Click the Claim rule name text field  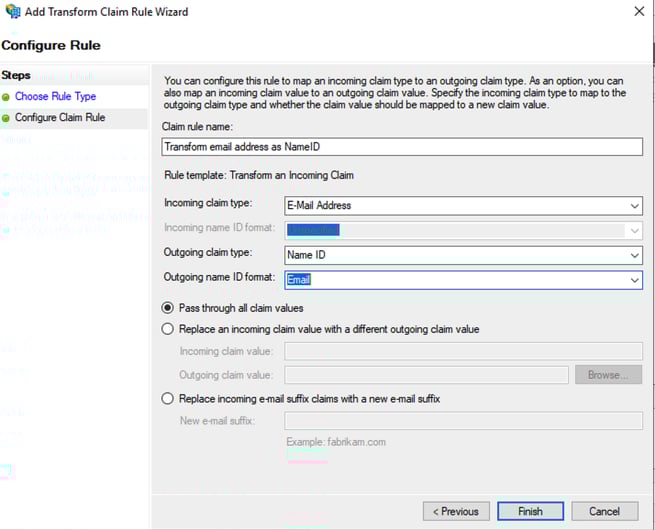pos(401,146)
